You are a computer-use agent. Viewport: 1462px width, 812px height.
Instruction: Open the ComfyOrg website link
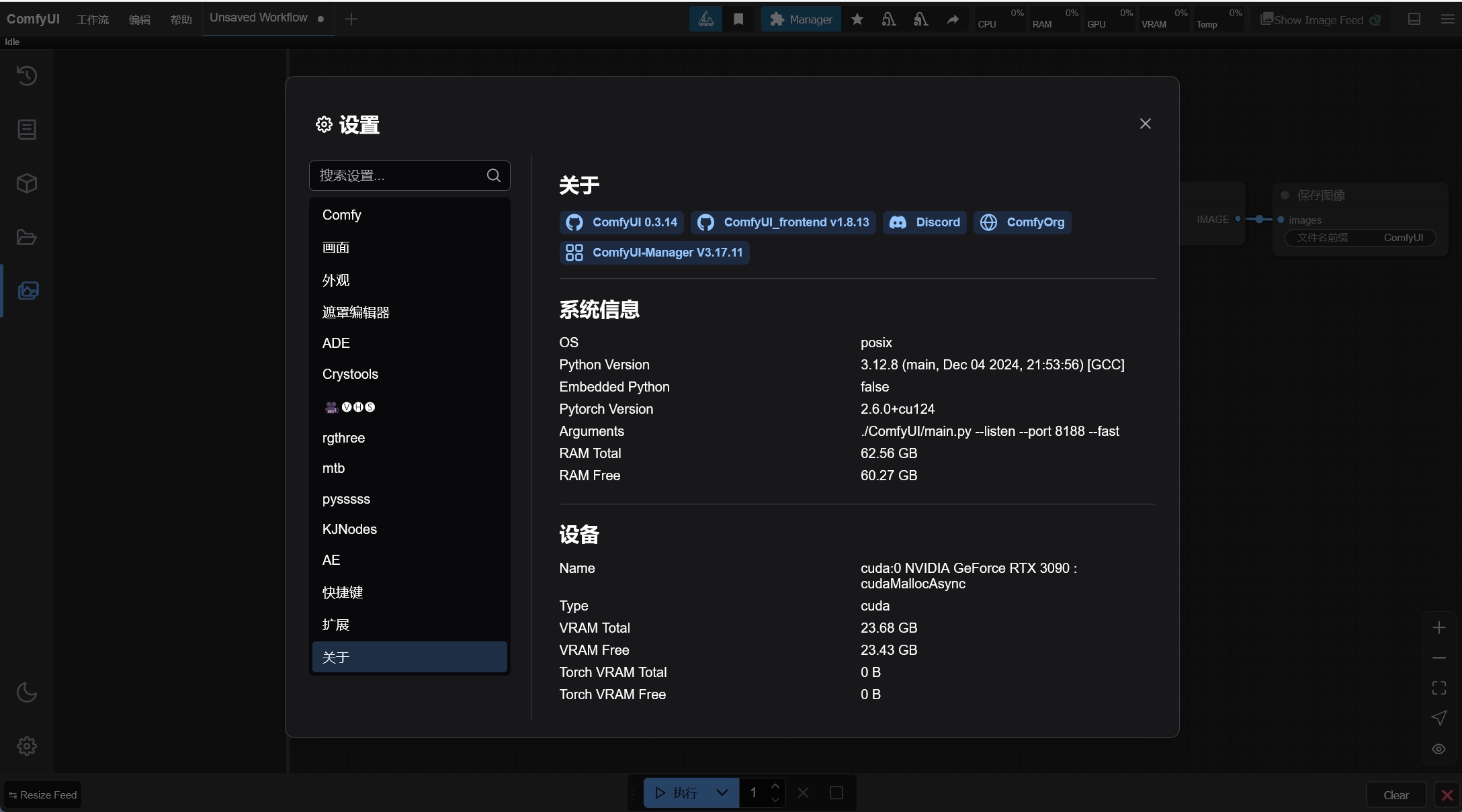coord(1023,222)
